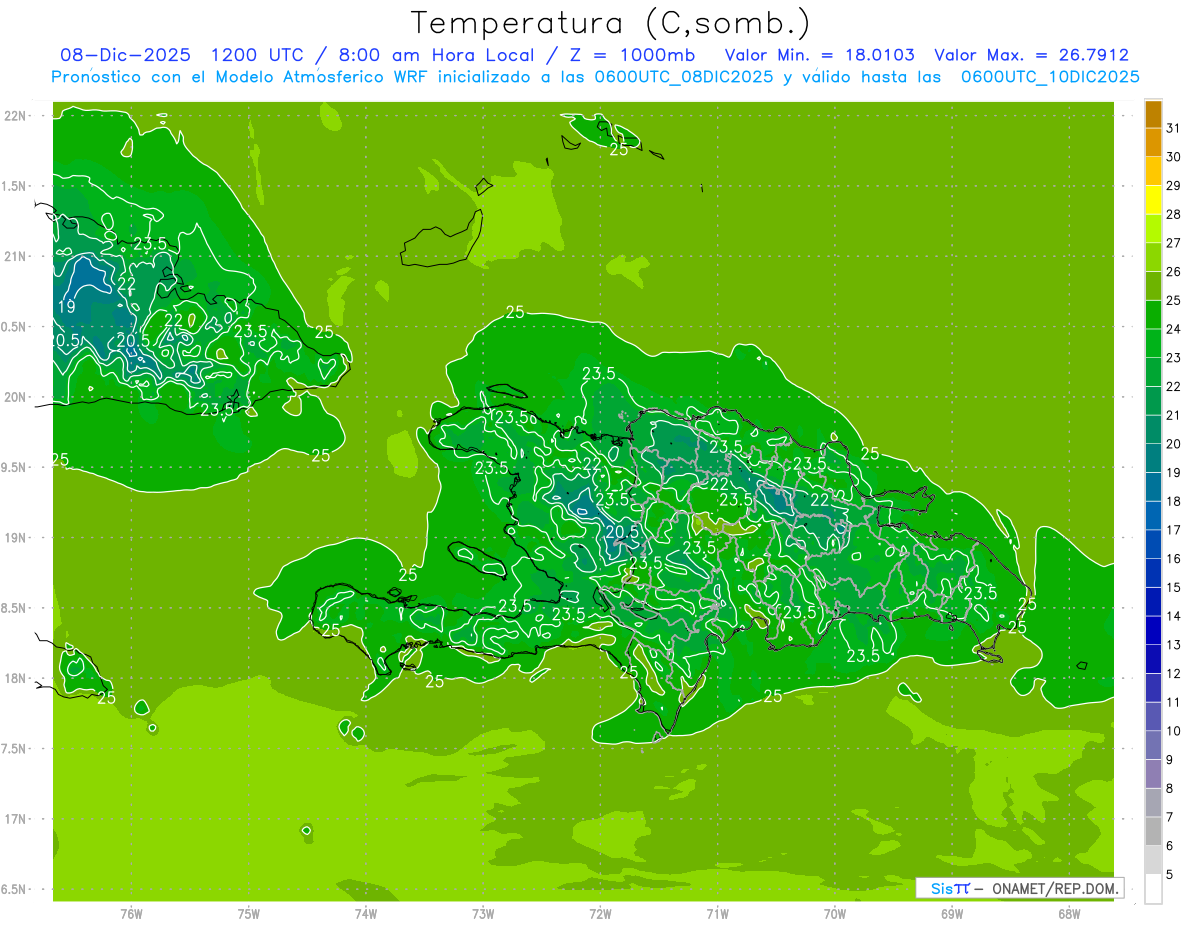Click the 17N latitude axis label

(x=17, y=819)
